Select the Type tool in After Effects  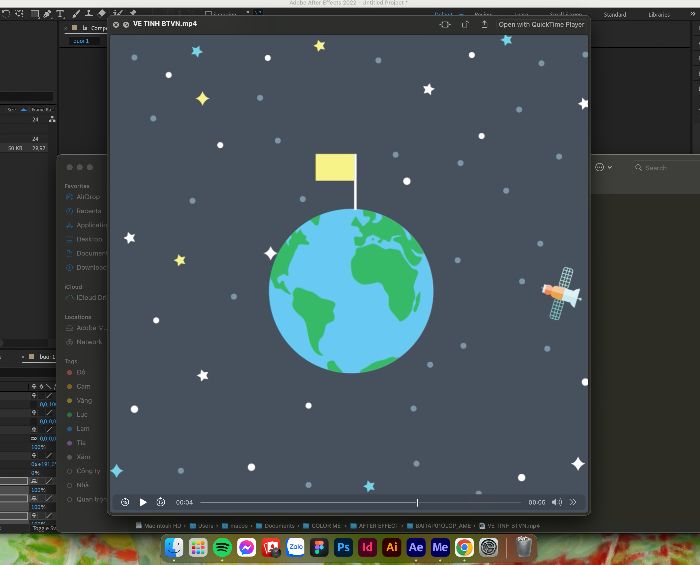[60, 13]
